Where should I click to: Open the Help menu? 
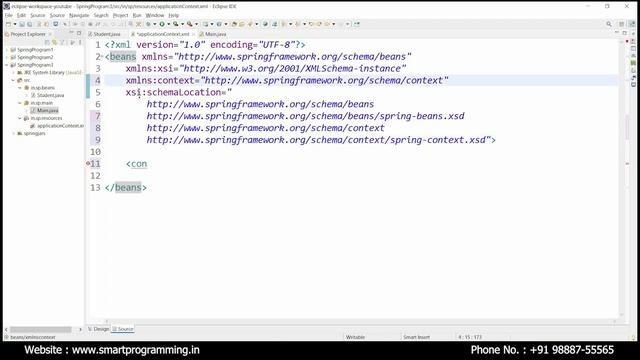tap(174, 15)
